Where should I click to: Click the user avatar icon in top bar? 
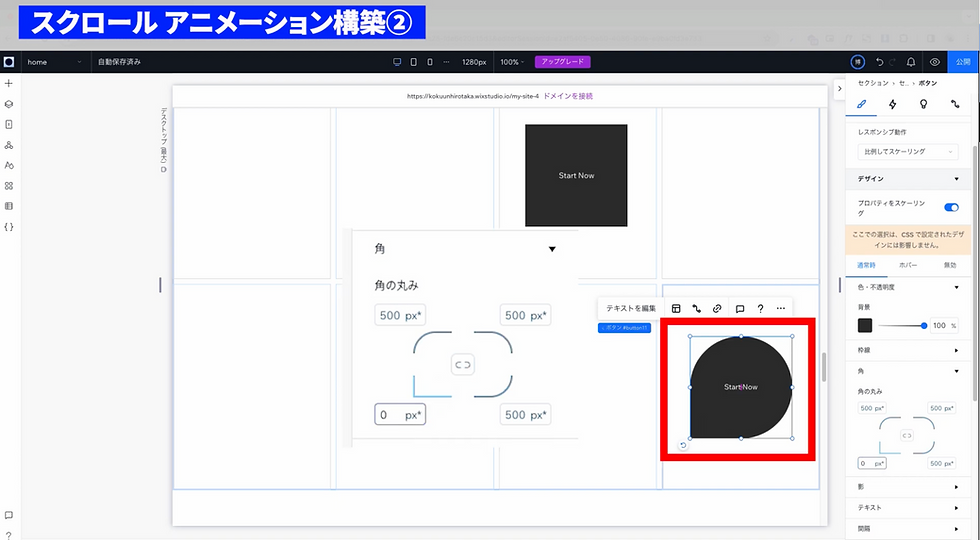pos(858,62)
